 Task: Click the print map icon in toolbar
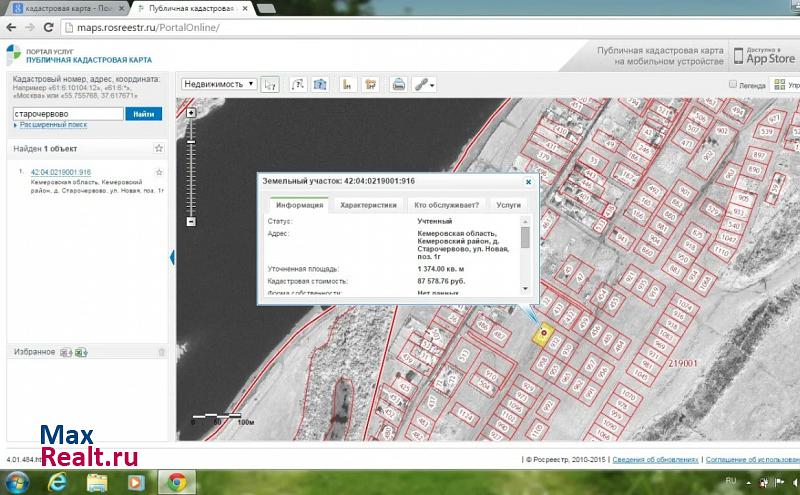pos(398,85)
